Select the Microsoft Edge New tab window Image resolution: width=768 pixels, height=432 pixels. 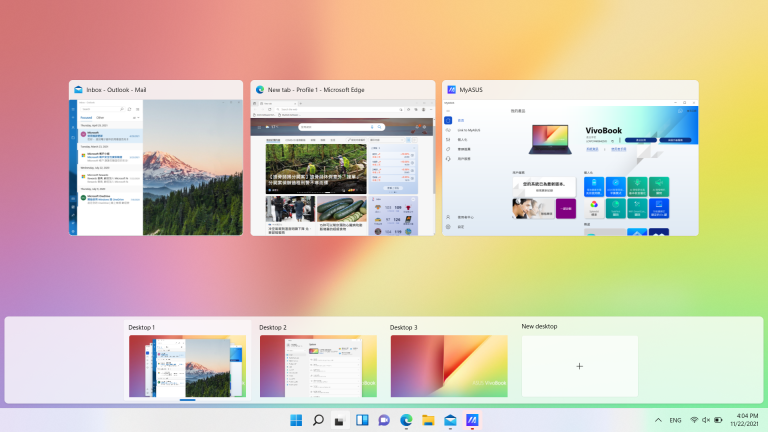click(x=343, y=158)
